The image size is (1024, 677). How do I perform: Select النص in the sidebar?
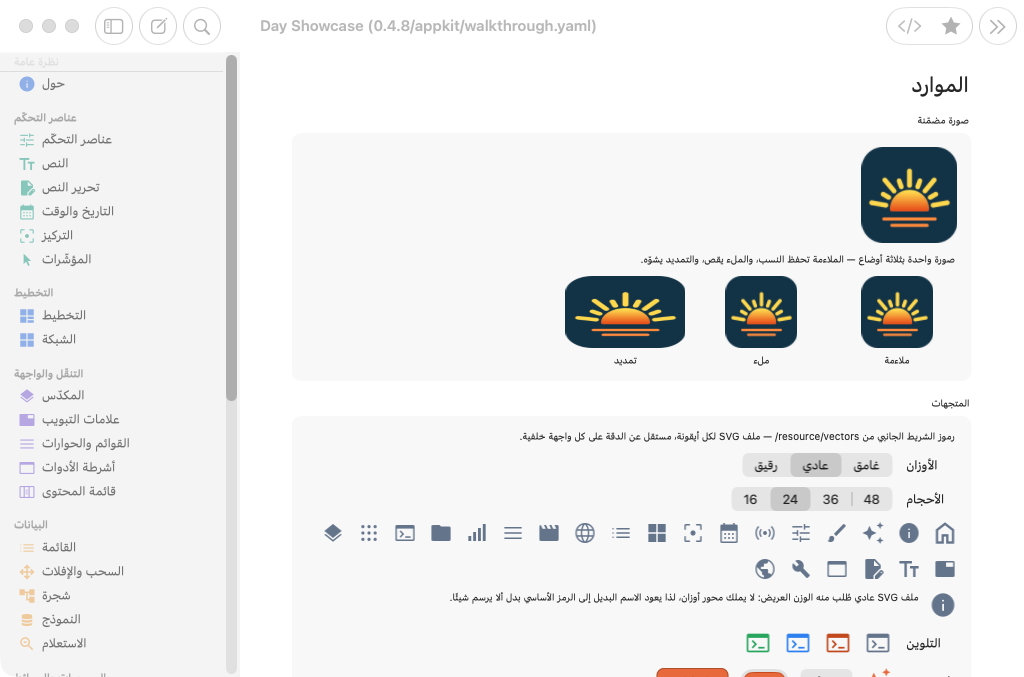point(112,164)
